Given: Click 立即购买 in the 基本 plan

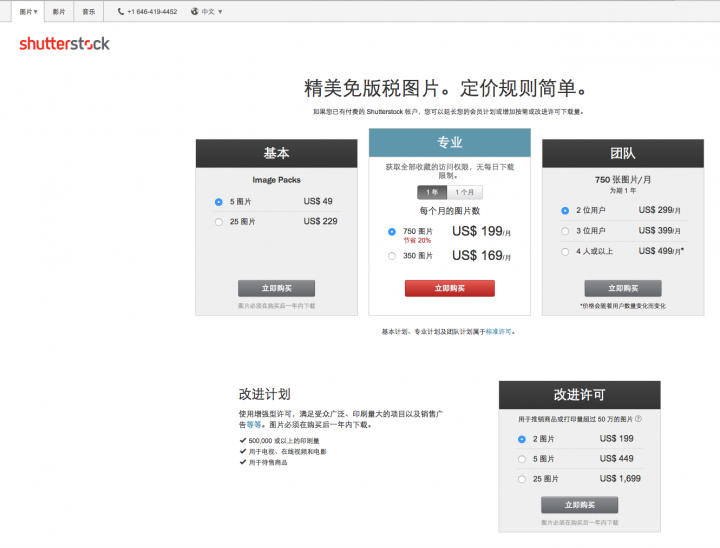Looking at the screenshot, I should tap(276, 288).
